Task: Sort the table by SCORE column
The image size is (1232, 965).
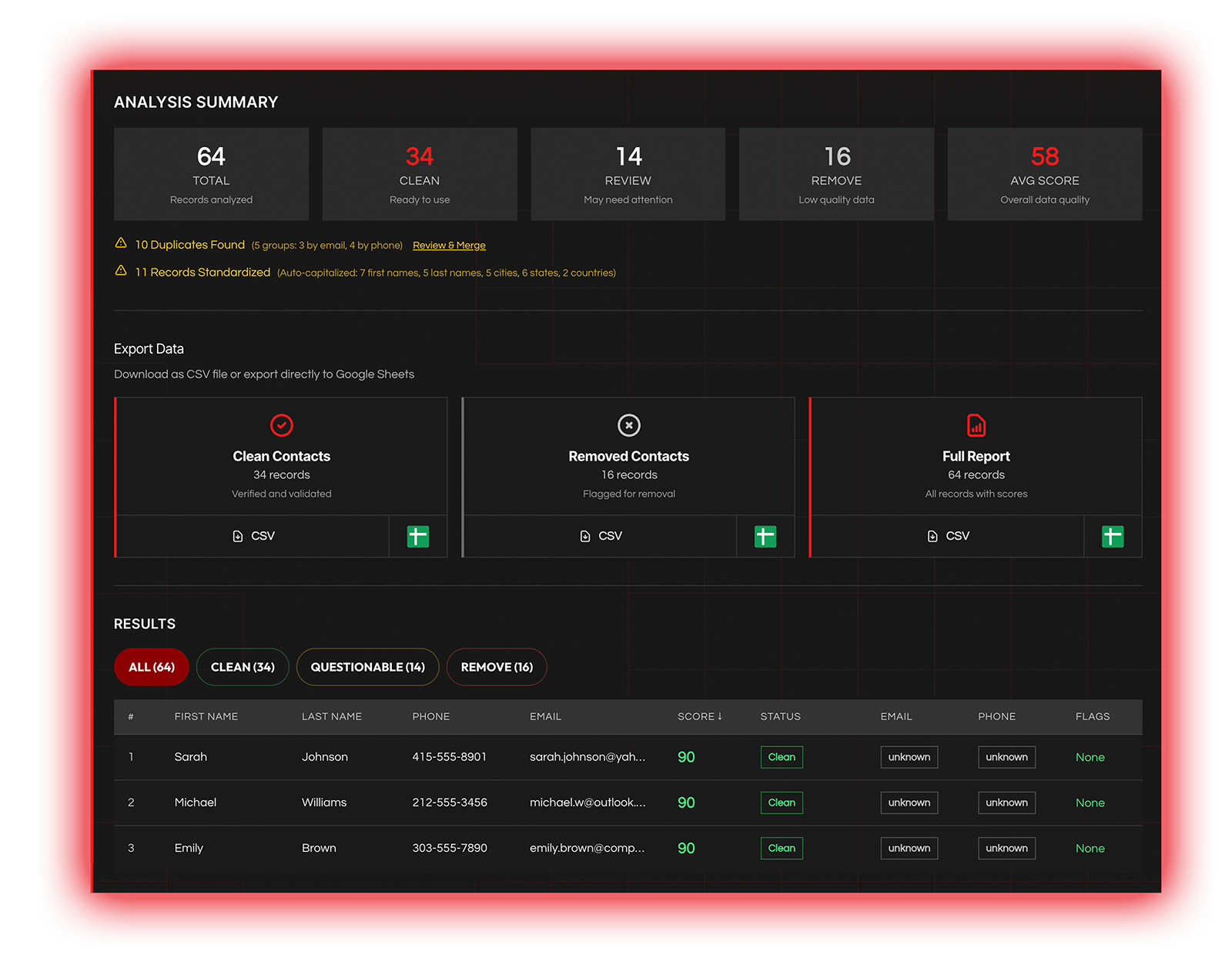Action: point(699,716)
